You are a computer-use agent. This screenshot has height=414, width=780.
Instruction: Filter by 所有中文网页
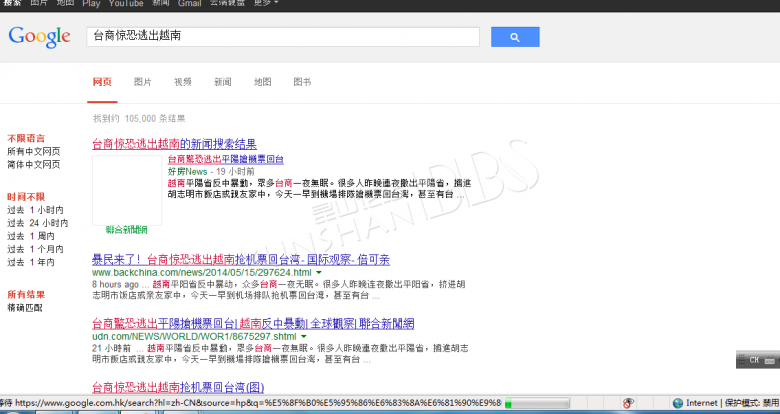click(x=34, y=151)
